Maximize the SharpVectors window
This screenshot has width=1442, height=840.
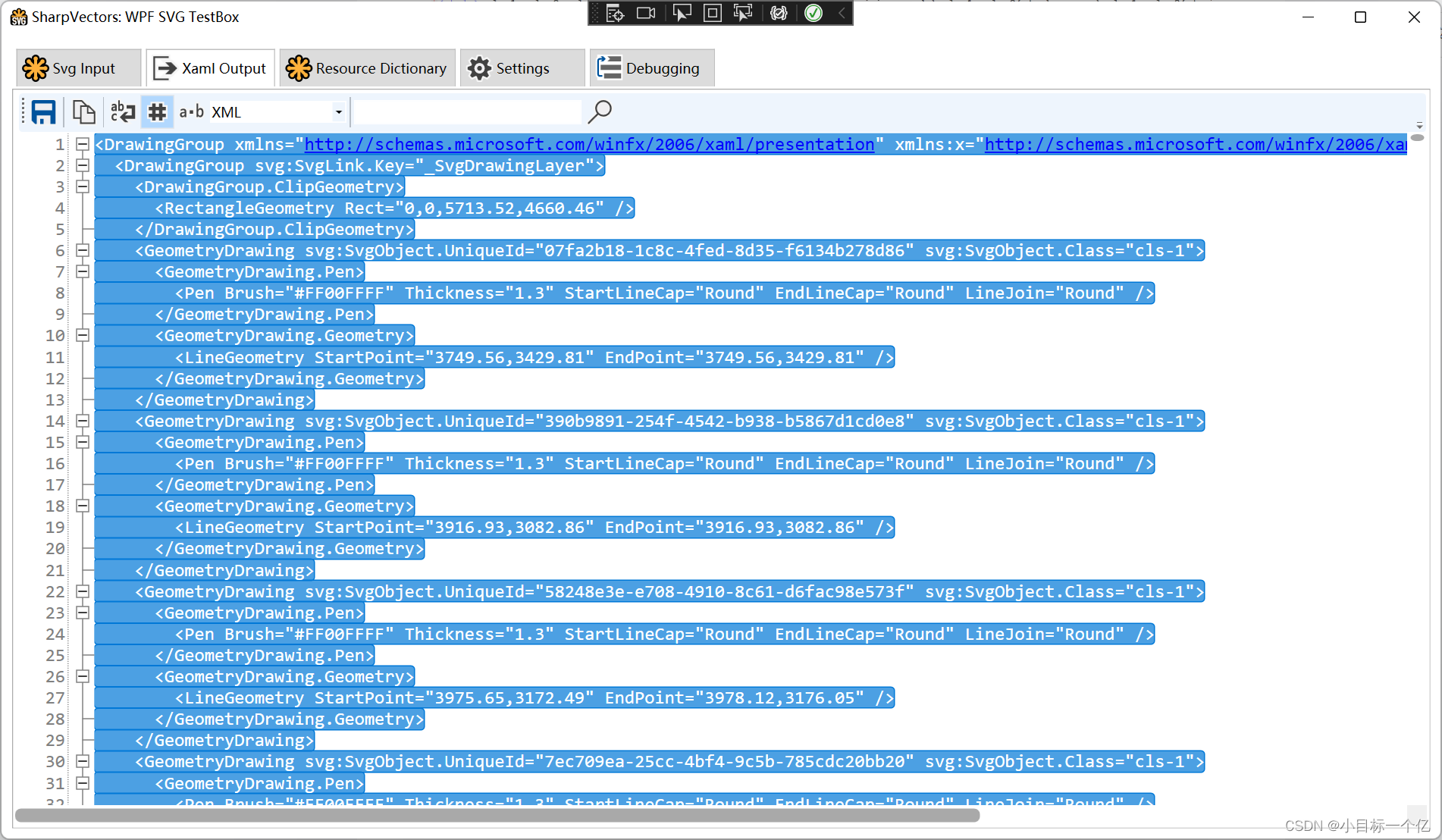coord(1361,17)
